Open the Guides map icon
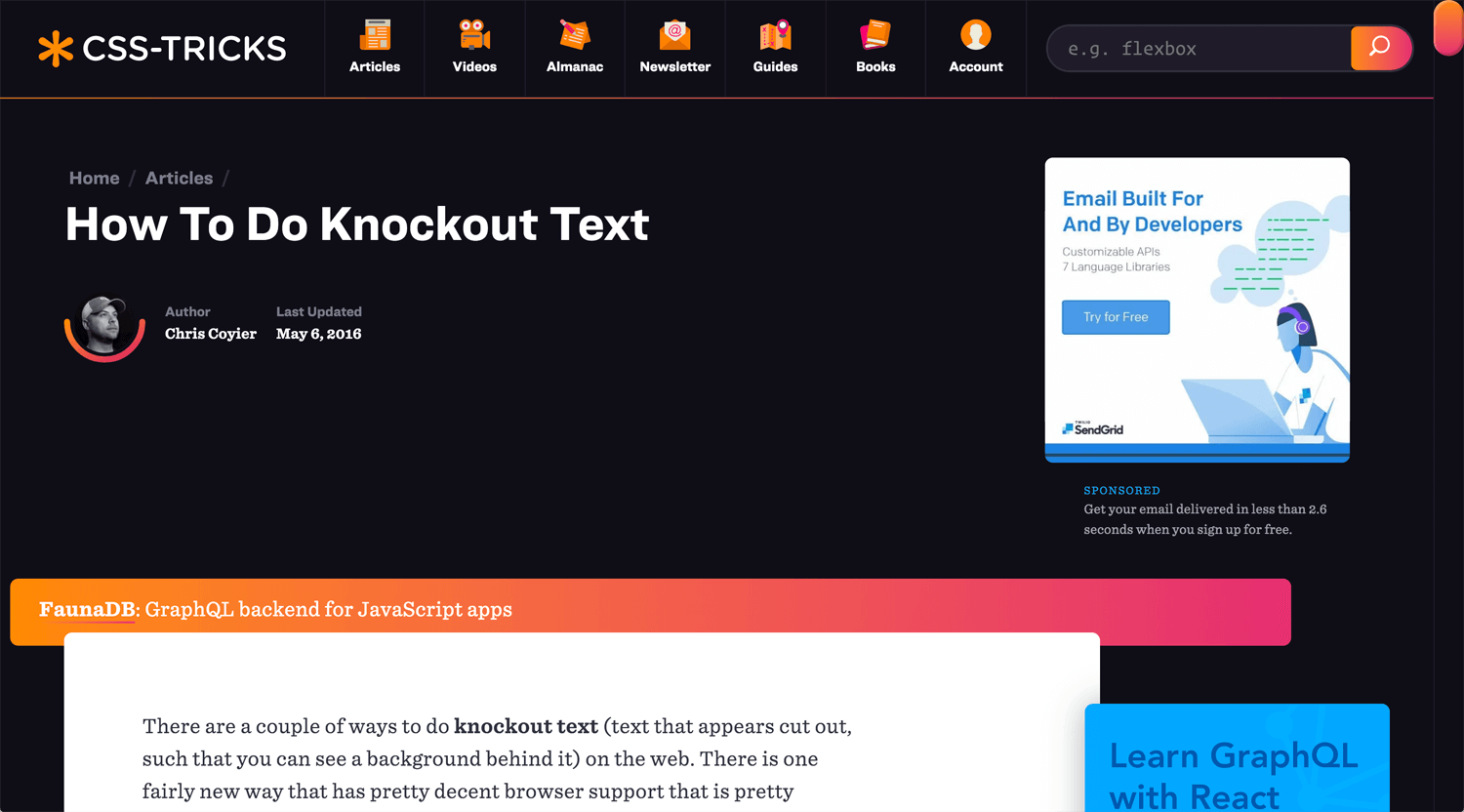The height and width of the screenshot is (812, 1464). pos(775,35)
